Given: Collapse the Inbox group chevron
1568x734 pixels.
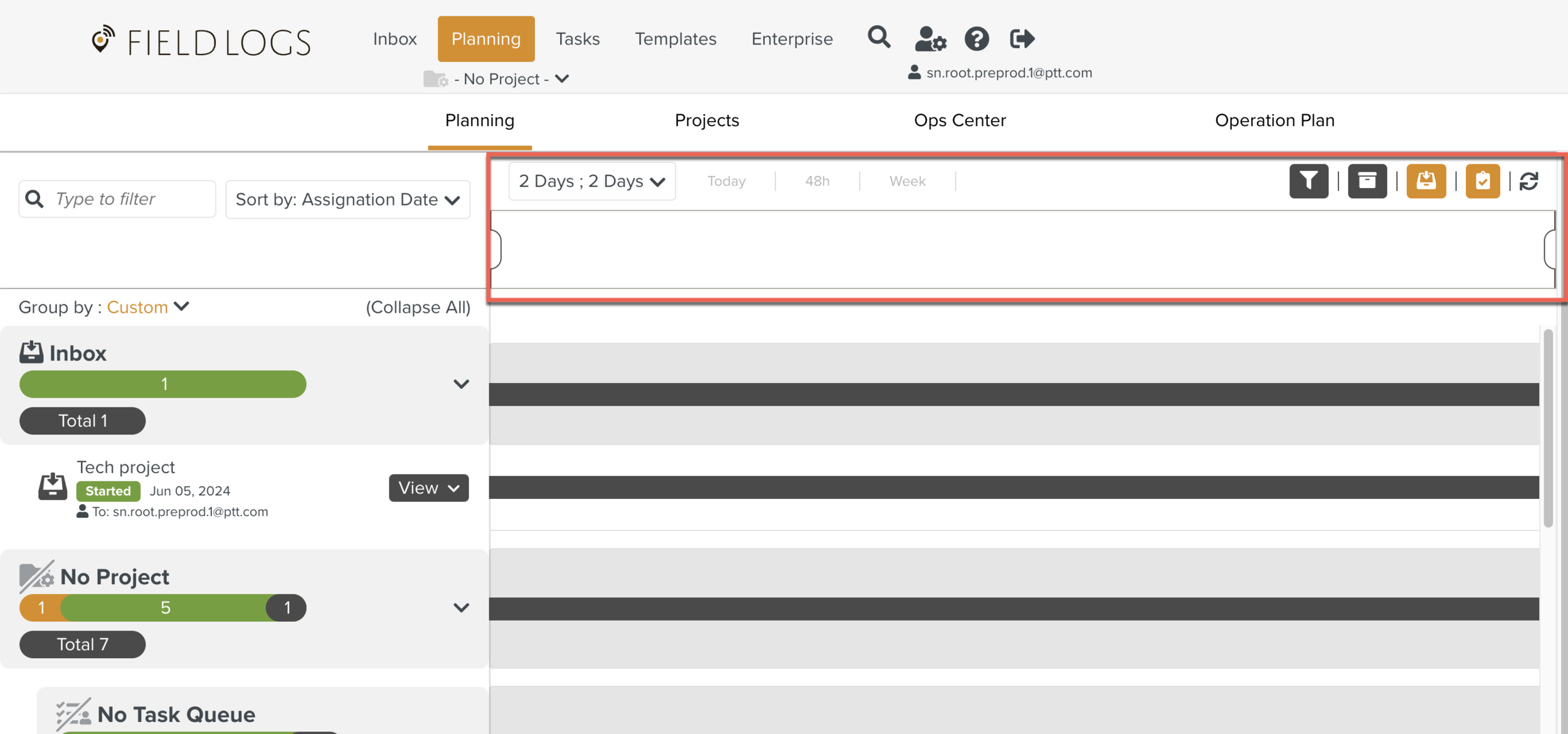Looking at the screenshot, I should (461, 384).
